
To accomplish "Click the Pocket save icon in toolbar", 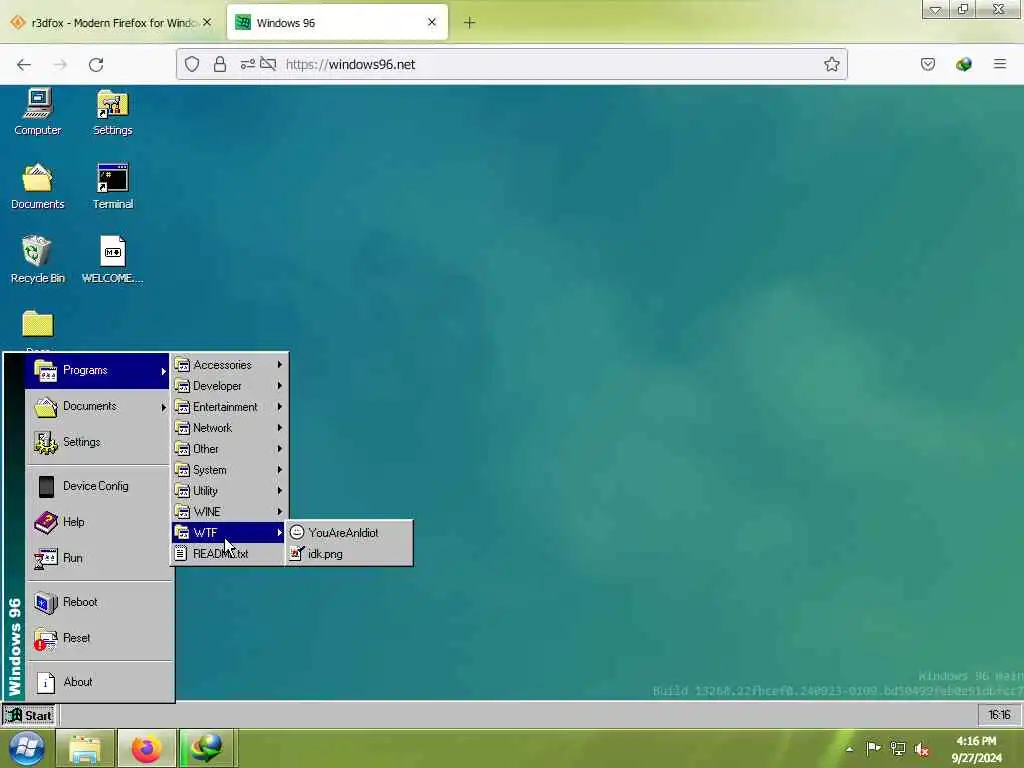I will [928, 64].
